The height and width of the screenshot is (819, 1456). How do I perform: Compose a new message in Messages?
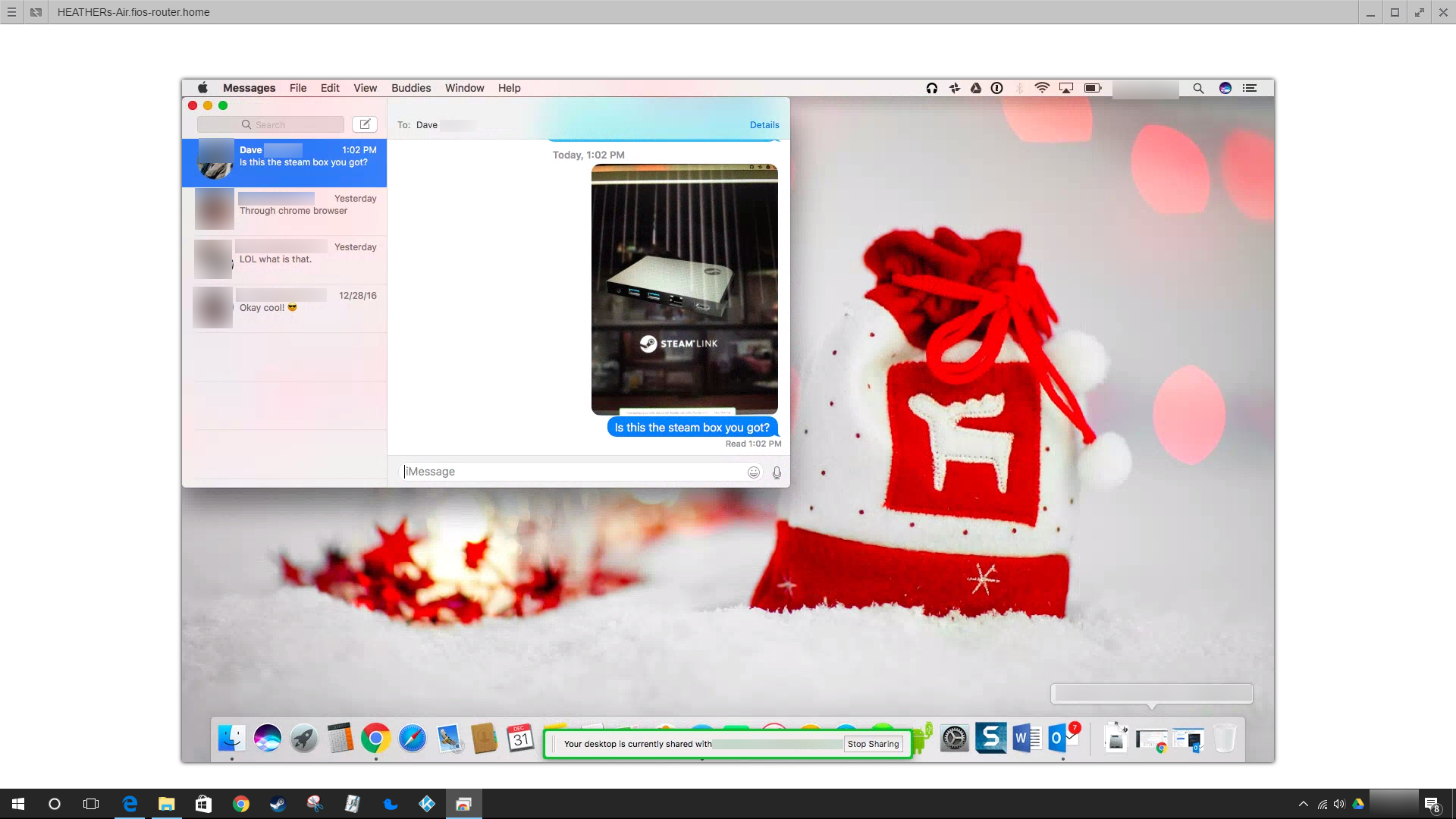pyautogui.click(x=365, y=124)
